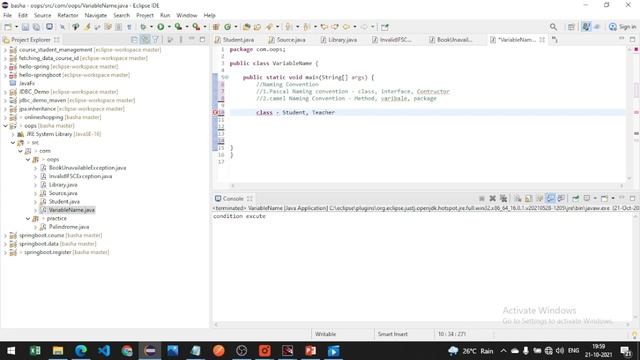Select InvalidIFSCException.java in the tree
640x360 pixels.
click(x=80, y=176)
